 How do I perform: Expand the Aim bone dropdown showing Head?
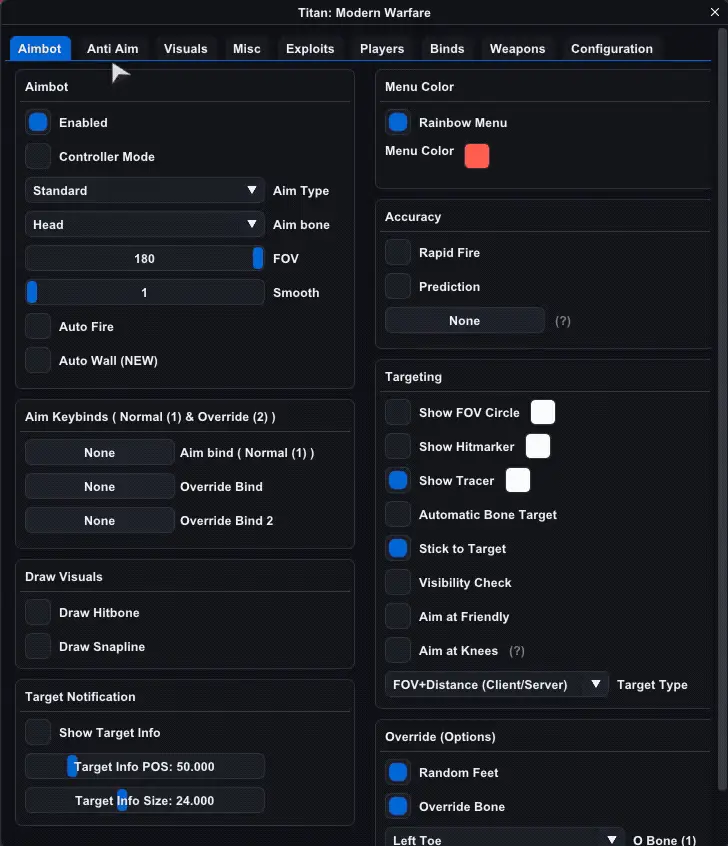(145, 224)
